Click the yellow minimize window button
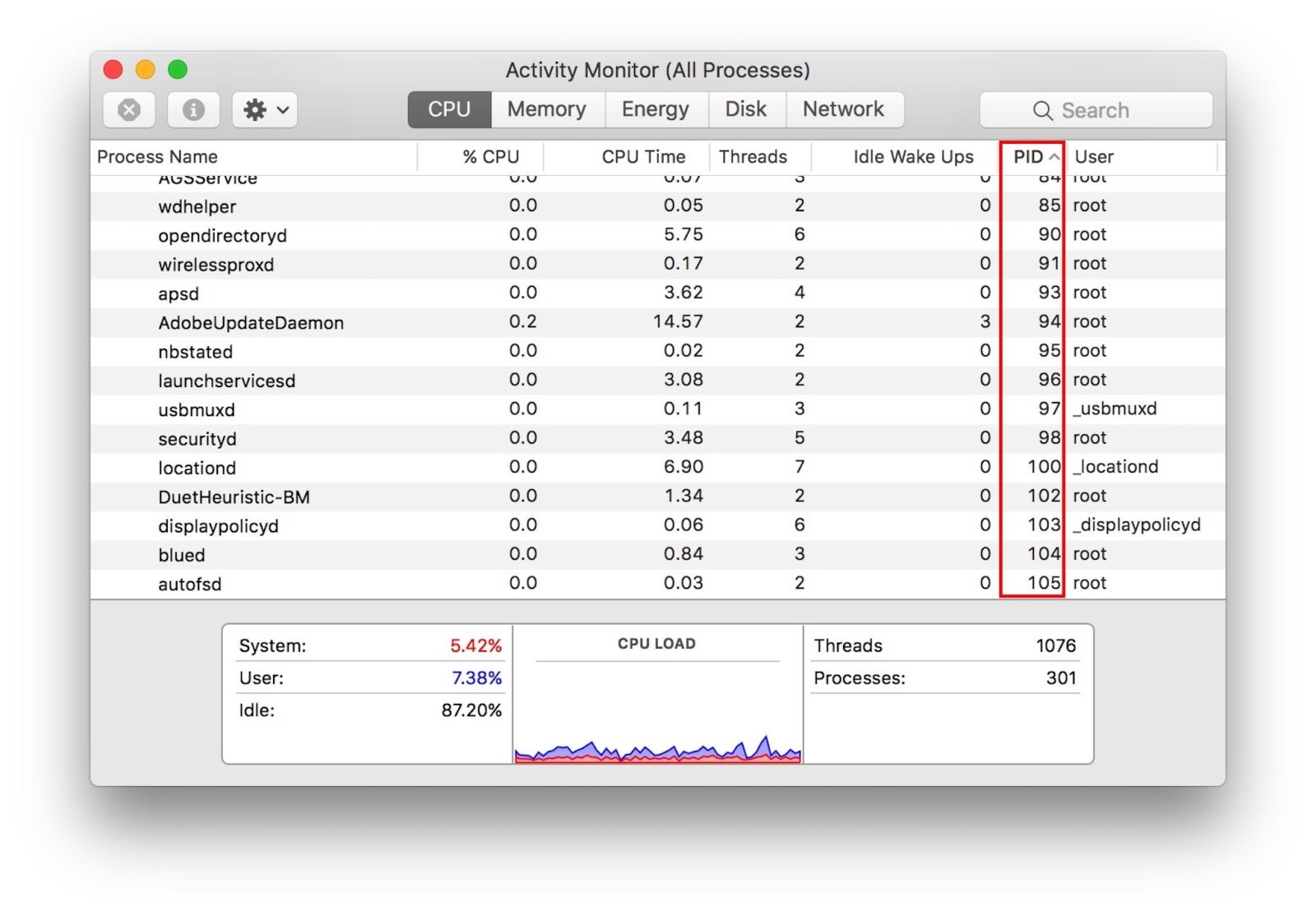1316x915 pixels. (x=146, y=70)
